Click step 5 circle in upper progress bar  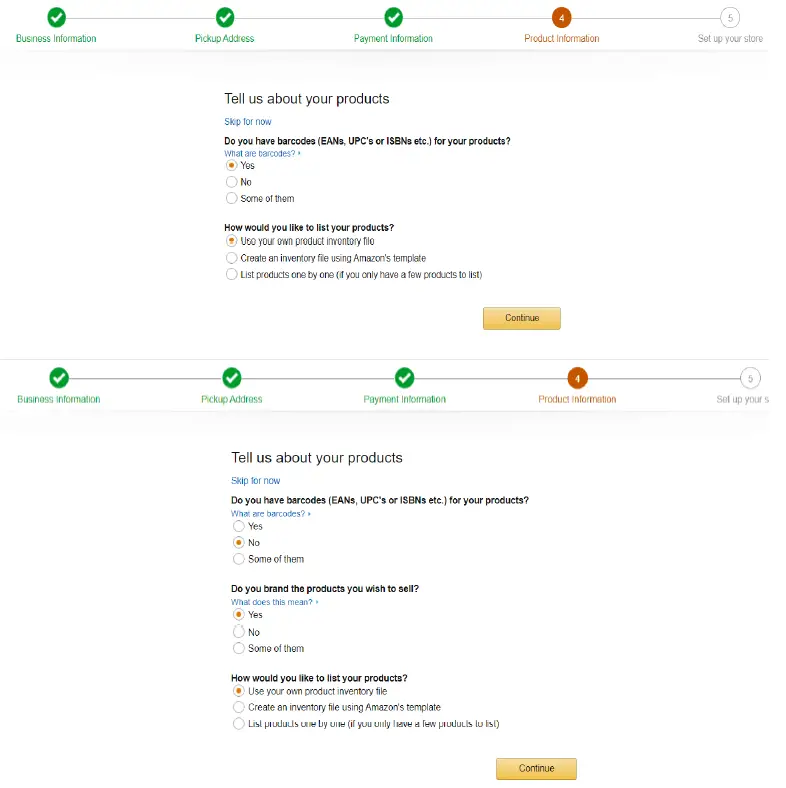pos(730,17)
